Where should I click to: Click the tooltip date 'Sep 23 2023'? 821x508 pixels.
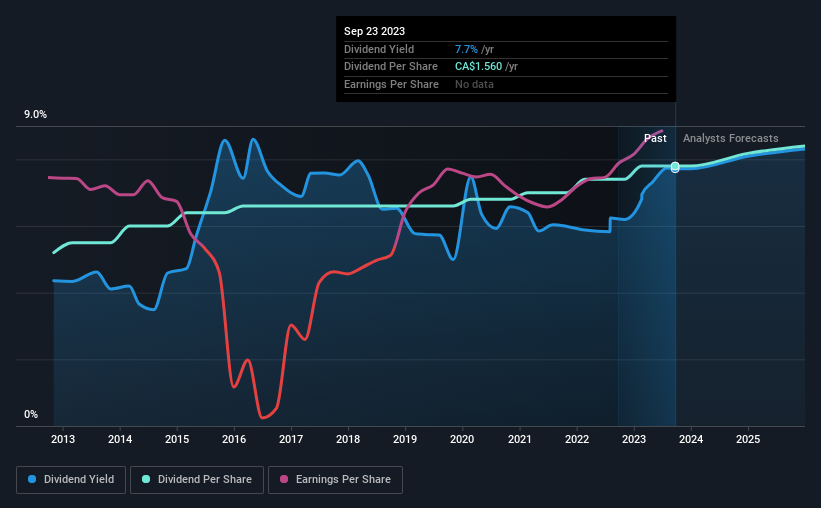coord(374,31)
